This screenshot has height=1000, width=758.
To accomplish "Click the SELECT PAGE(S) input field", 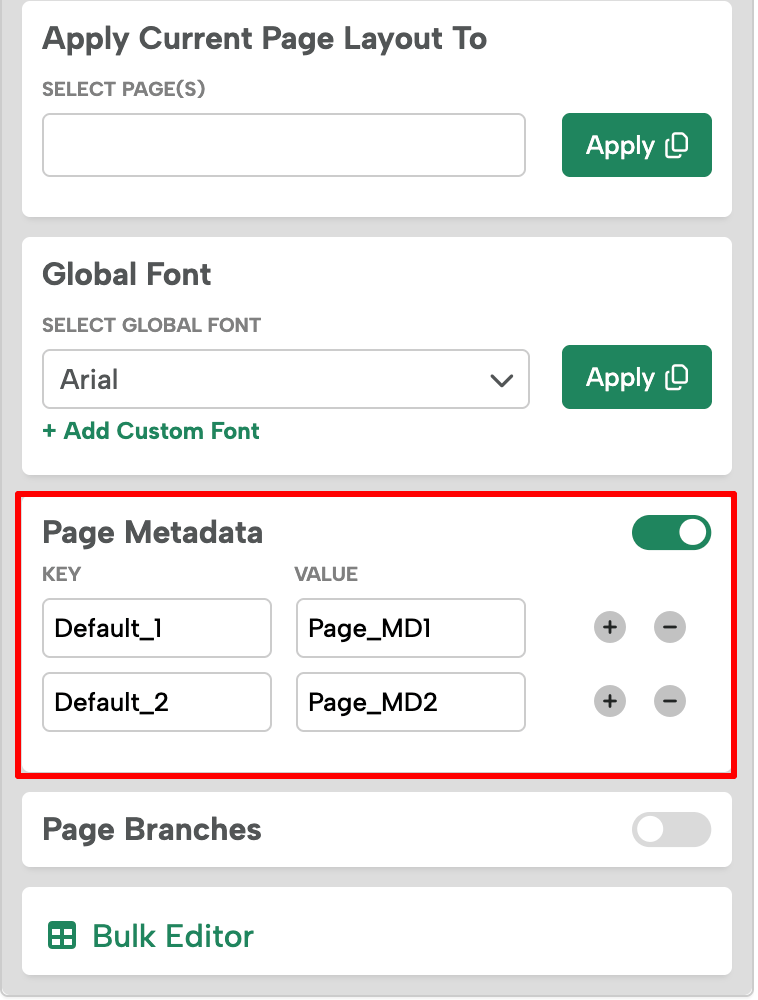I will point(284,145).
